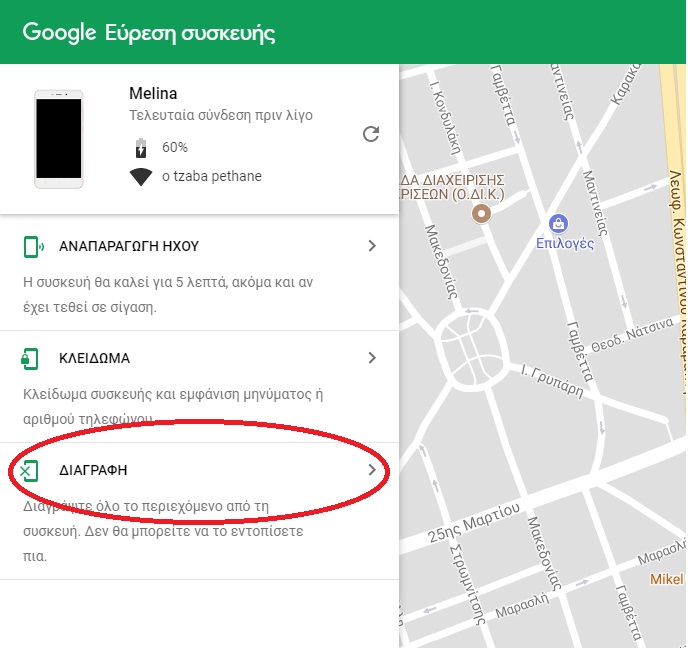This screenshot has width=688, height=648.
Task: Click the lock device icon
Action: (30, 358)
